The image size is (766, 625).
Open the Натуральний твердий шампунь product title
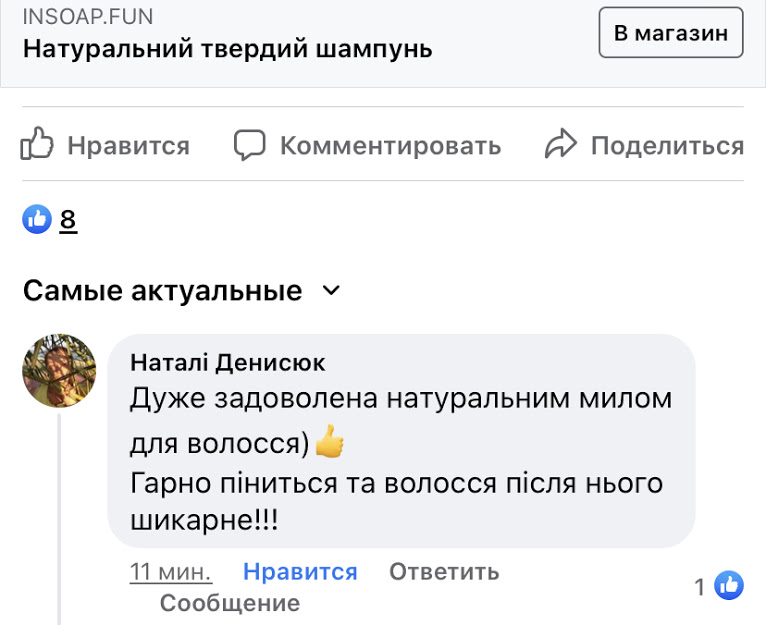[x=227, y=48]
